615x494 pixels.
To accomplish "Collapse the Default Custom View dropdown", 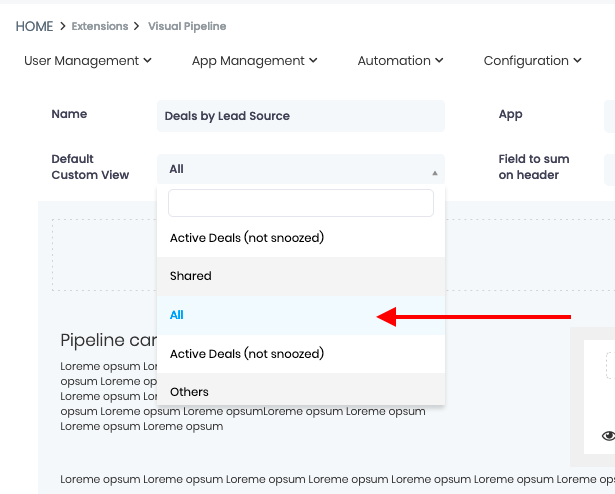I will tap(301, 169).
